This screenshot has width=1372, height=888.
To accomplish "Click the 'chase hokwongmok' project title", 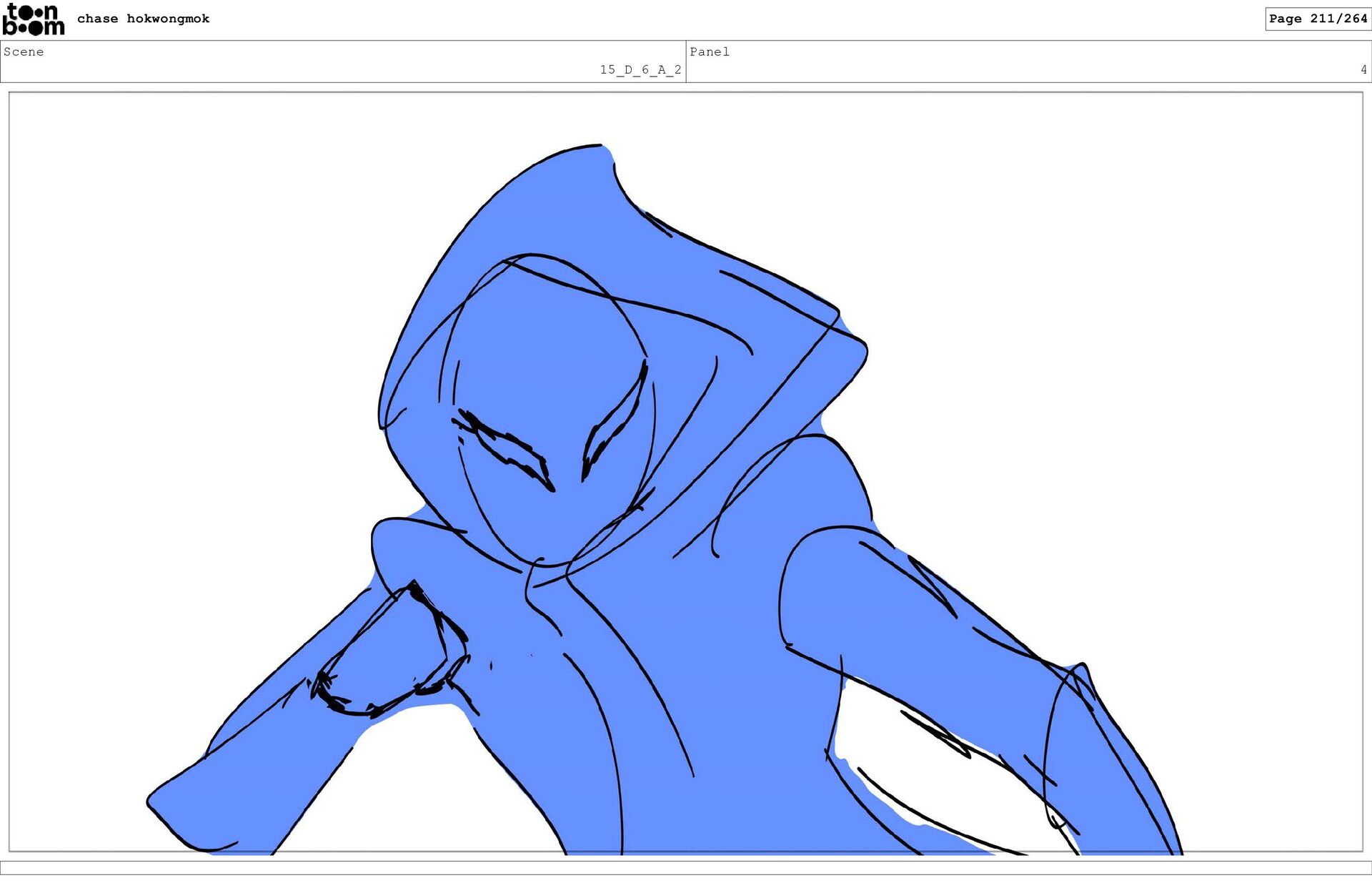I will click(143, 19).
